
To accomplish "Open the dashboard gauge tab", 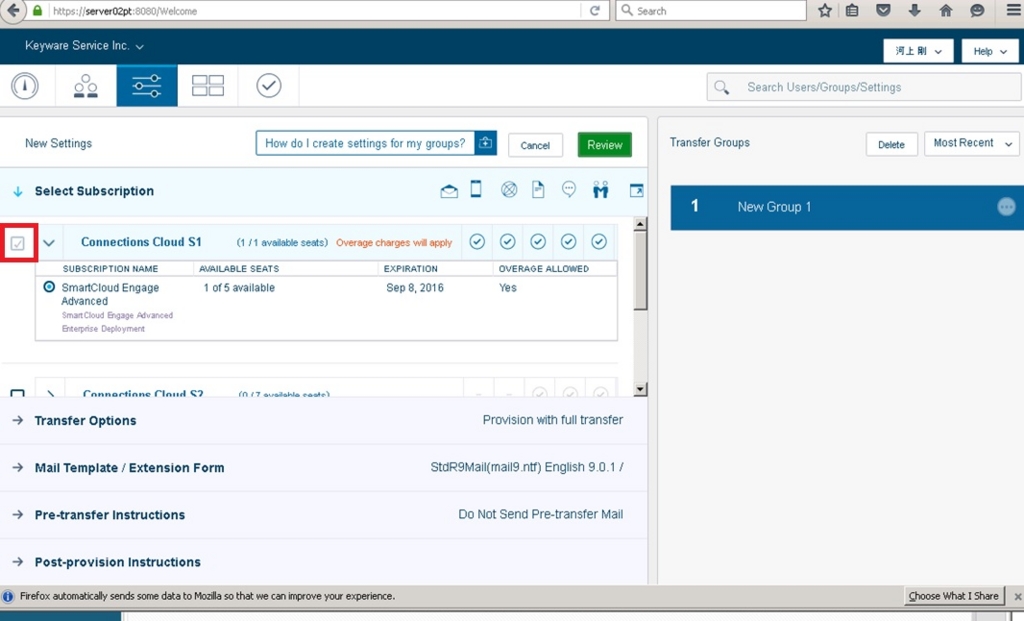I will point(25,86).
